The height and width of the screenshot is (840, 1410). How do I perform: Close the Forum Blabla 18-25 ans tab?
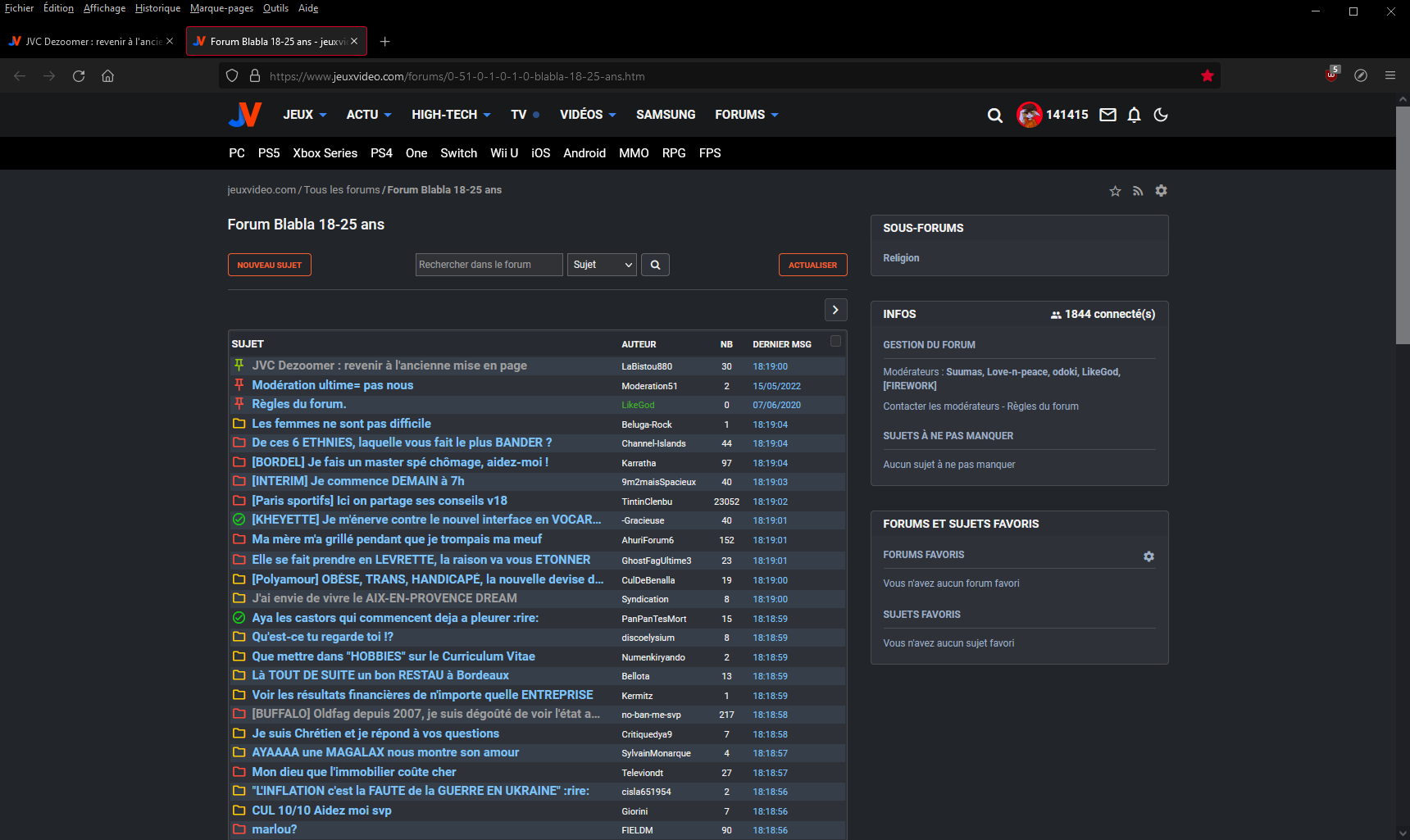tap(354, 41)
